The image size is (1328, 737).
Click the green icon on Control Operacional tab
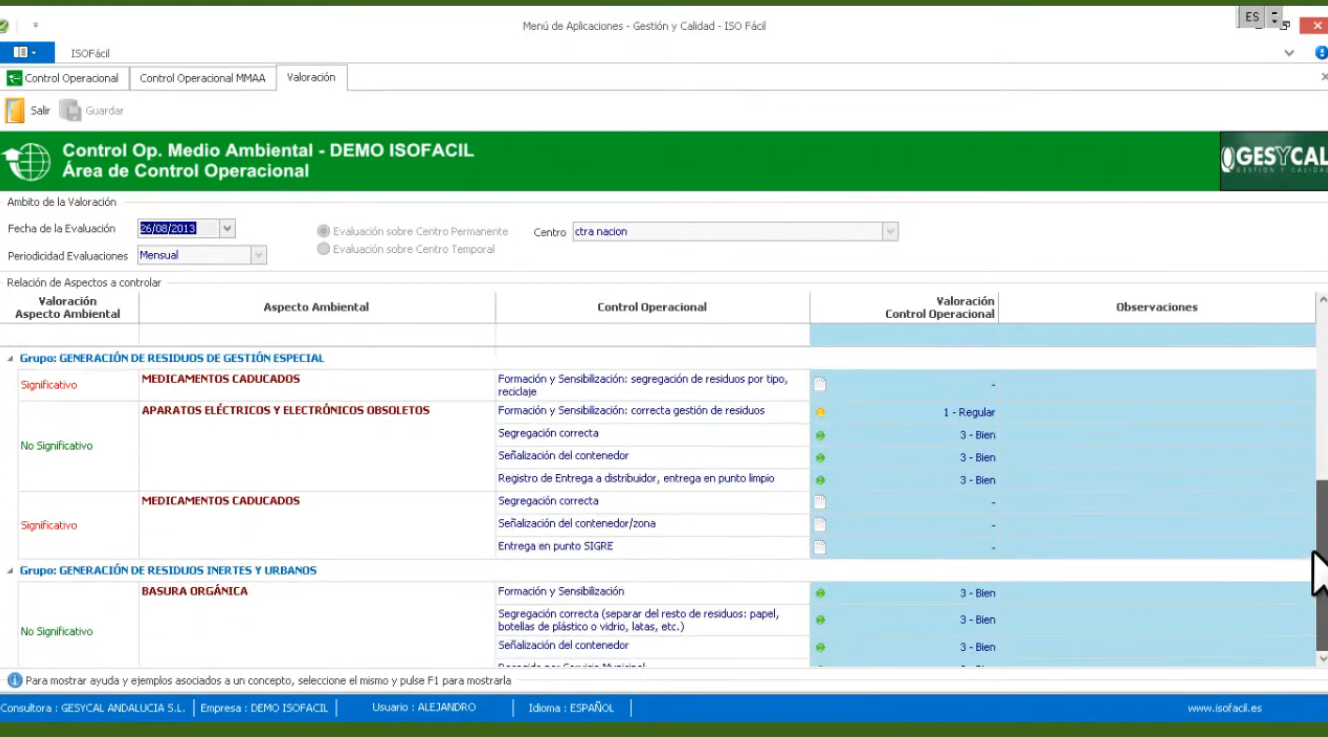(14, 78)
